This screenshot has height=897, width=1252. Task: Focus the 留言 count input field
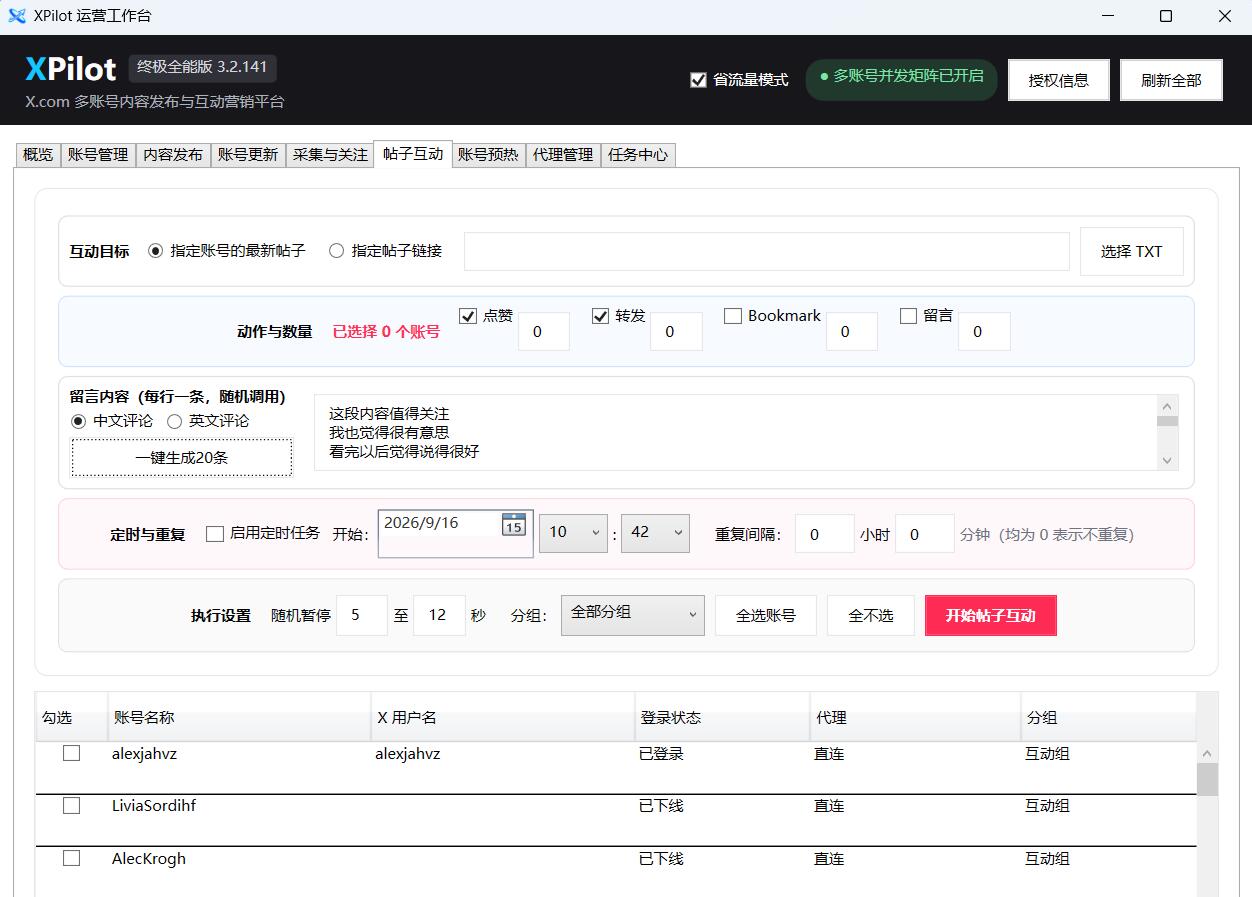[x=984, y=331]
